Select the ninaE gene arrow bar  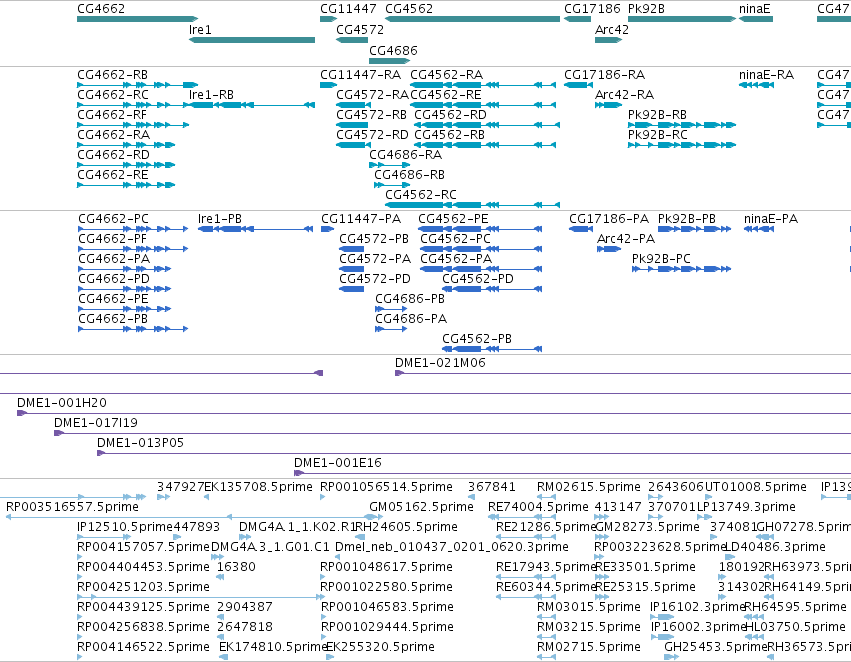pyautogui.click(x=756, y=19)
